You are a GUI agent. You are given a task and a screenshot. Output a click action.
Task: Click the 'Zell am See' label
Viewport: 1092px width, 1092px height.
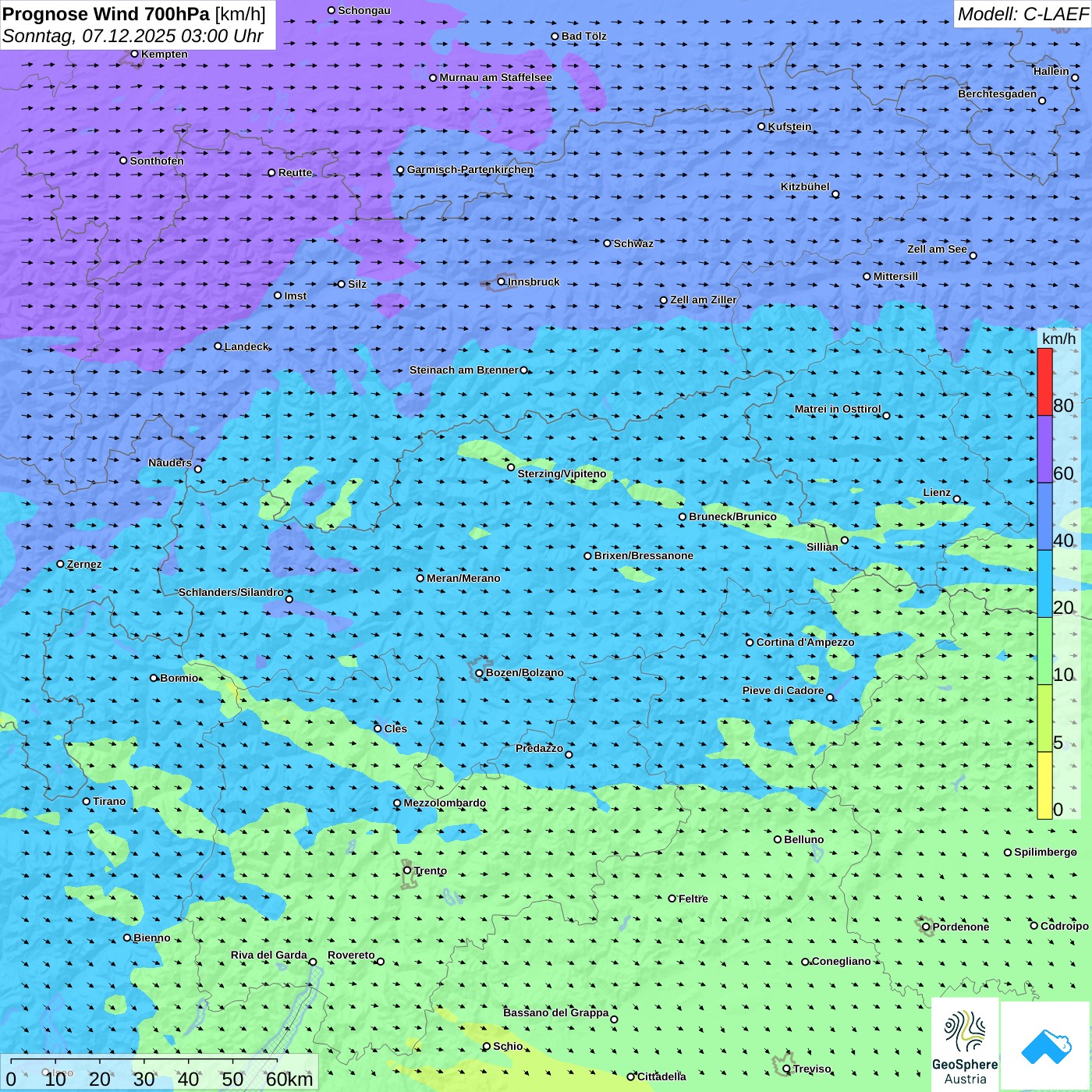[x=937, y=249]
